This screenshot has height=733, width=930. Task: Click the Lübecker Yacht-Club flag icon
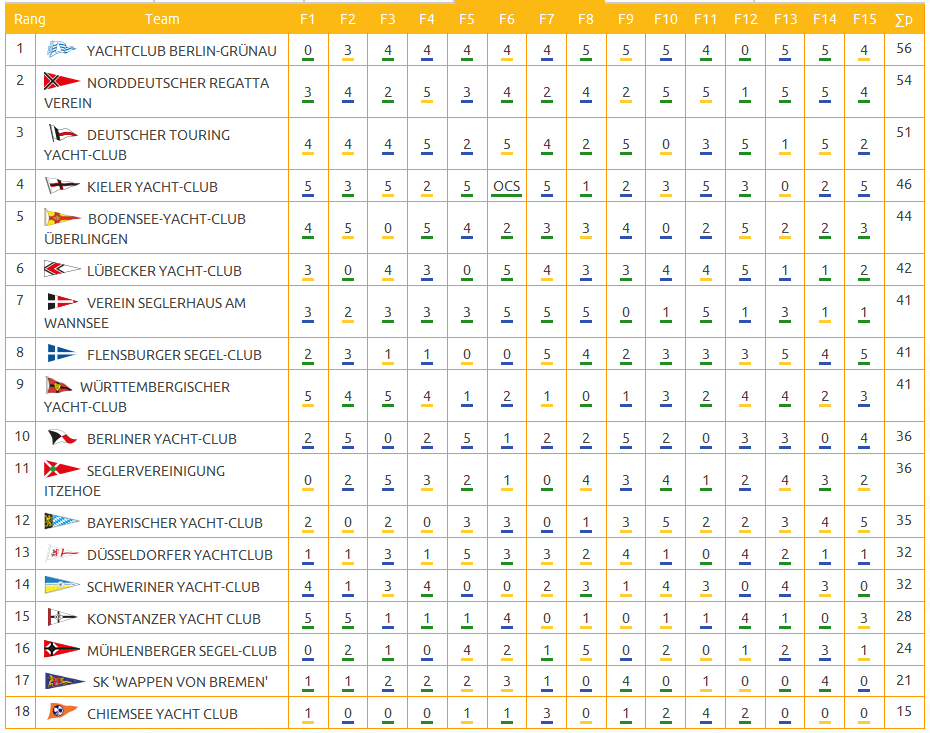click(x=62, y=269)
